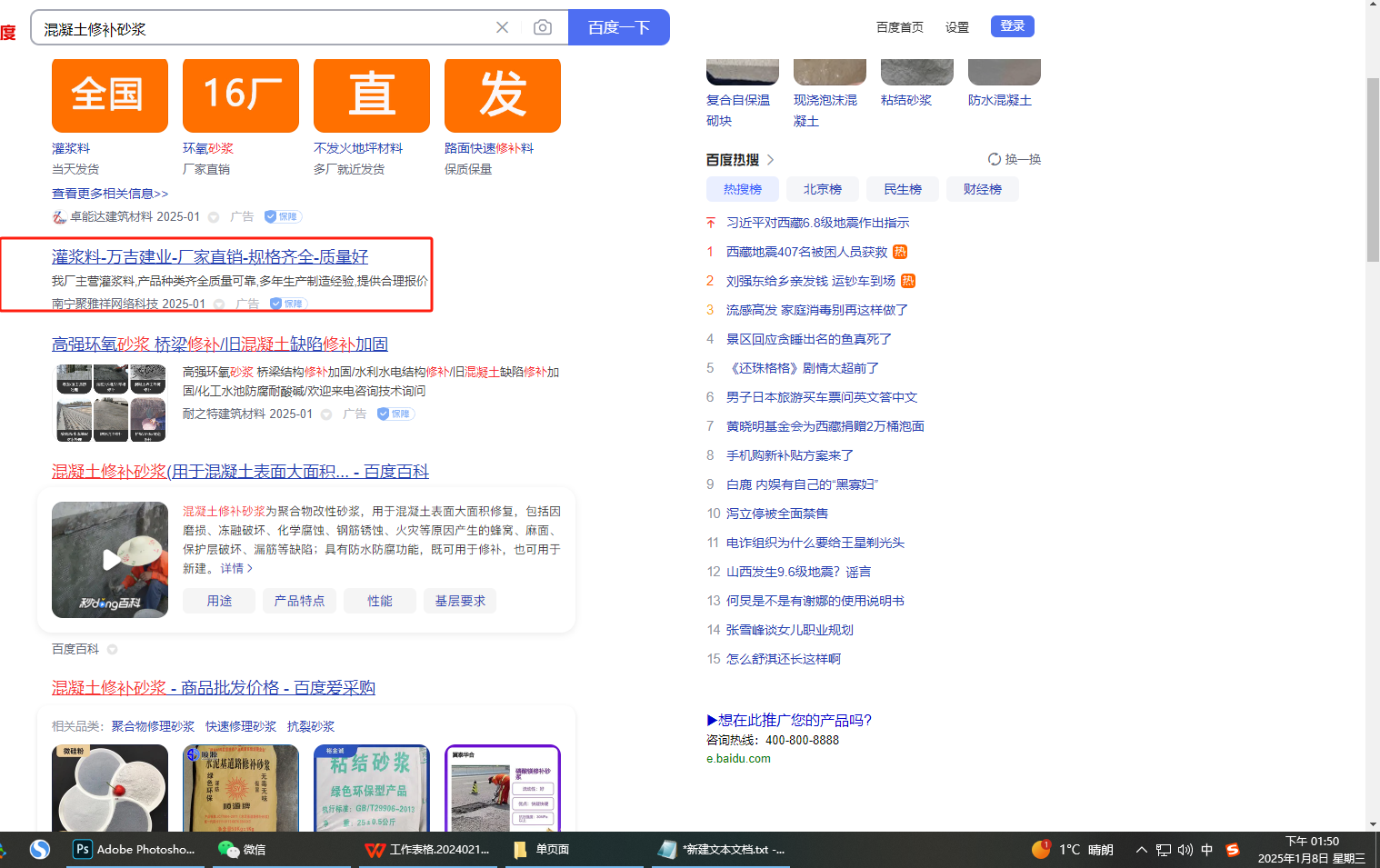Open the 商品批发价格 - 百度爱采购 result

(x=214, y=688)
